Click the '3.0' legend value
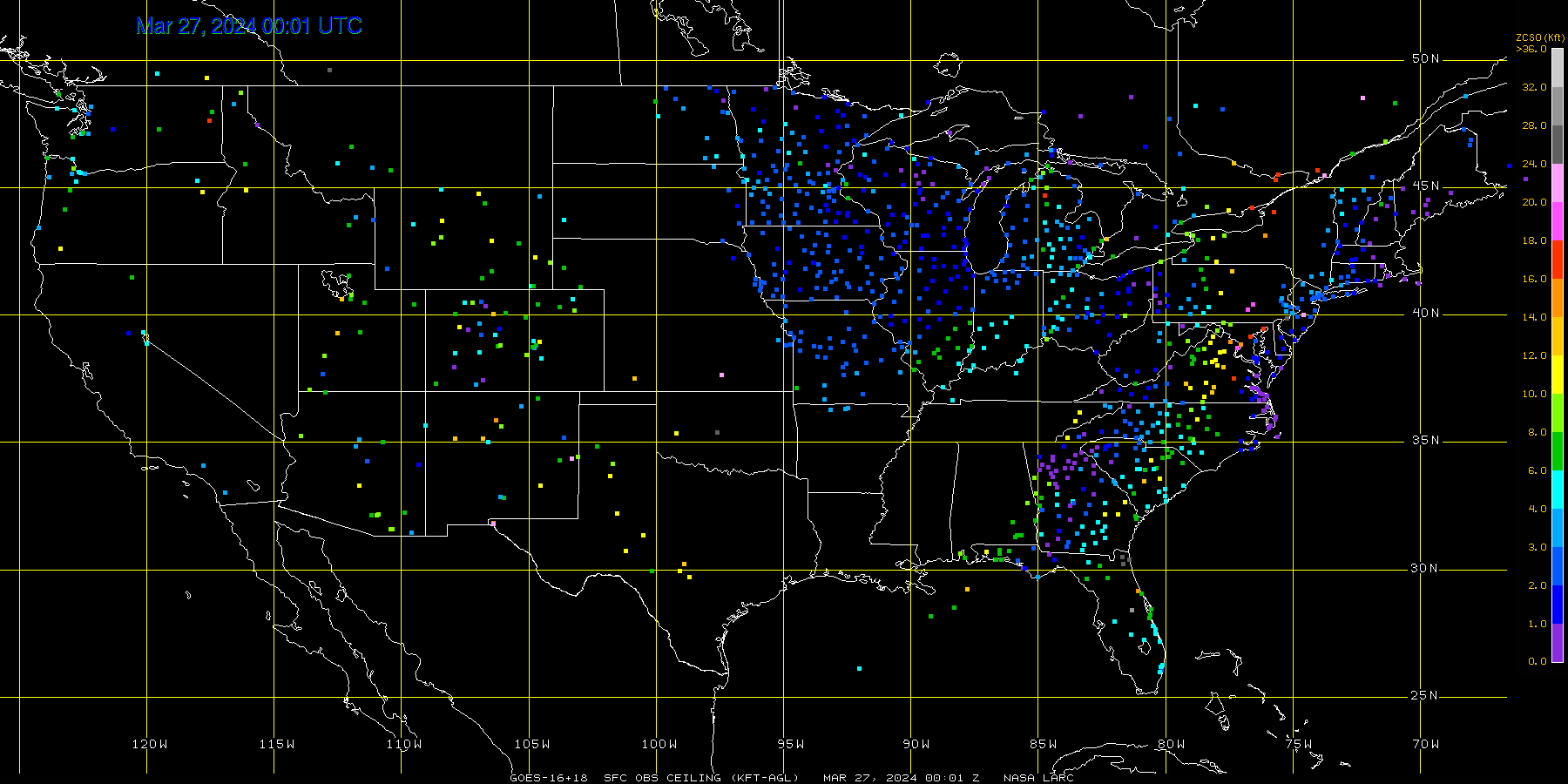The image size is (1568, 784). click(x=1538, y=547)
